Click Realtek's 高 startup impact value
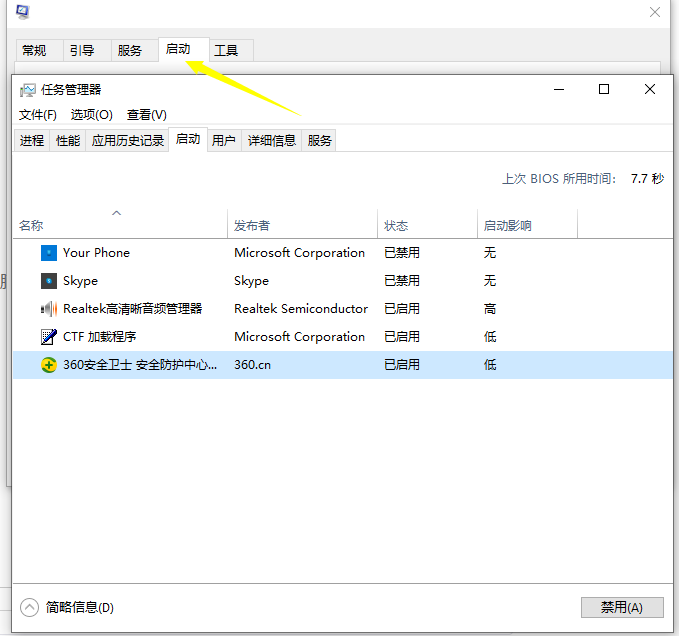The image size is (679, 636). click(490, 309)
